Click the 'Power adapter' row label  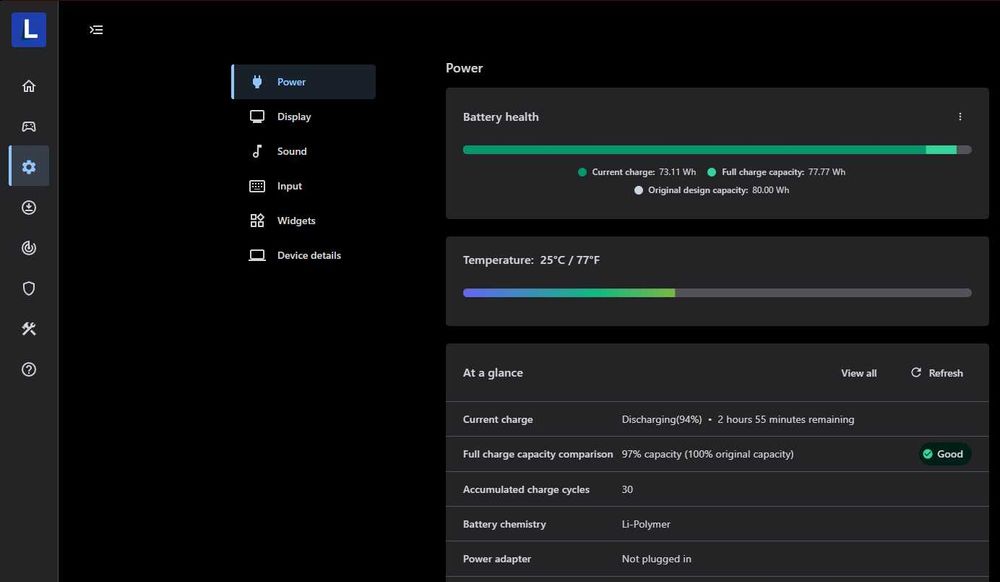[x=497, y=558]
